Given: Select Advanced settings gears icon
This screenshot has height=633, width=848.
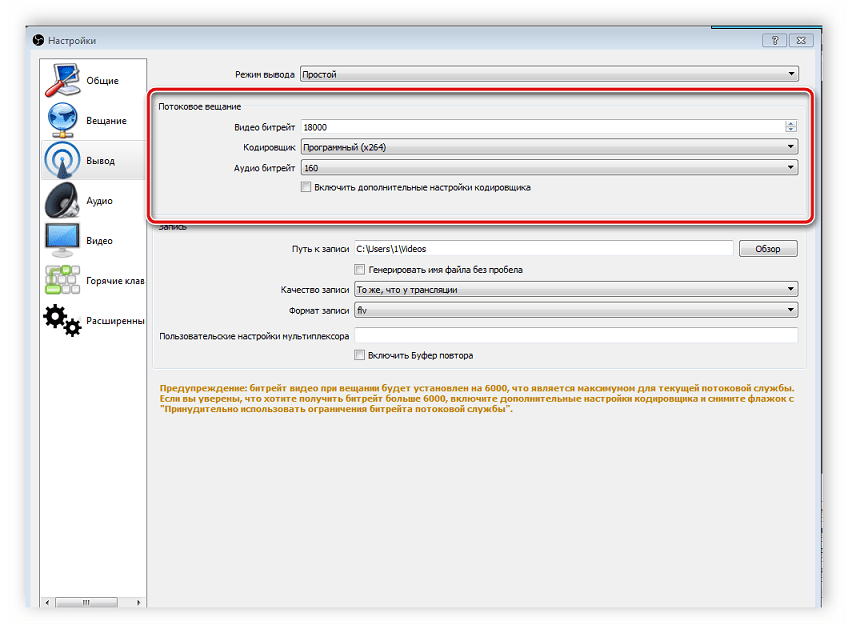Looking at the screenshot, I should click(64, 321).
